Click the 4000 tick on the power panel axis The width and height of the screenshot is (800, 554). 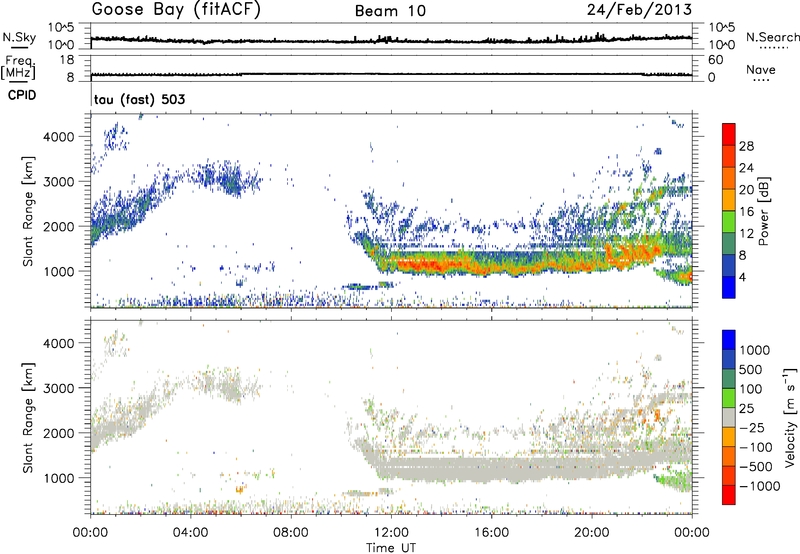pyautogui.click(x=59, y=137)
